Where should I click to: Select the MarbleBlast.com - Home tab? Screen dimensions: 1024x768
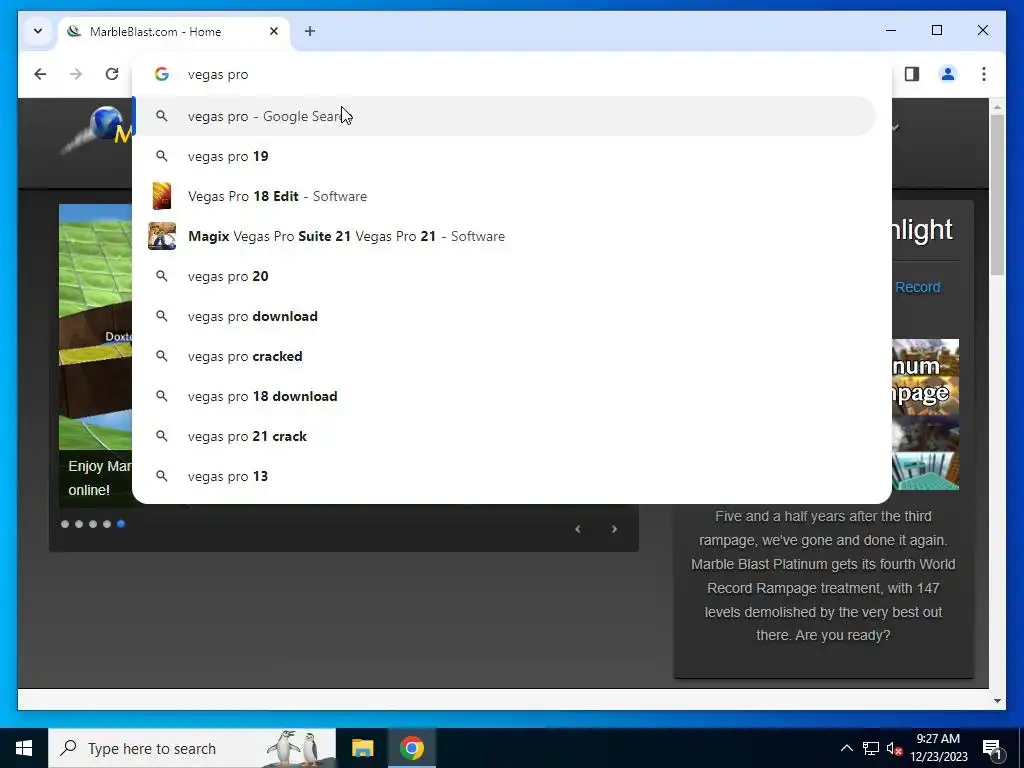pyautogui.click(x=174, y=31)
